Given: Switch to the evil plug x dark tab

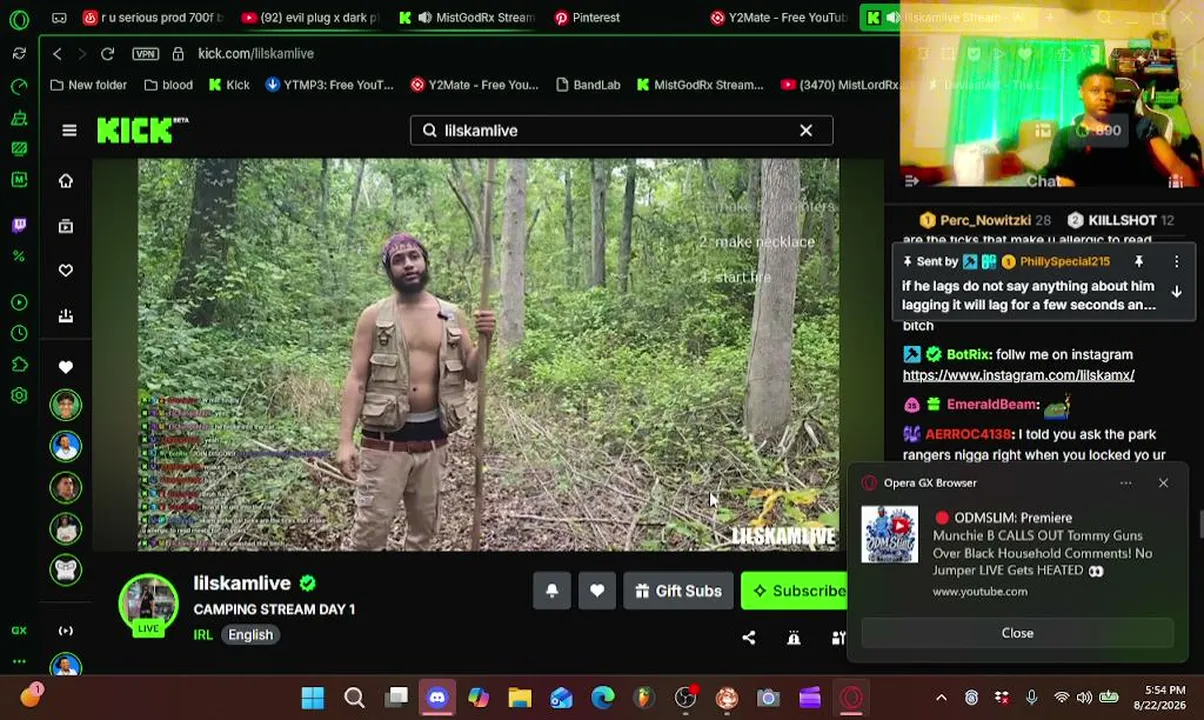Looking at the screenshot, I should pyautogui.click(x=309, y=17).
